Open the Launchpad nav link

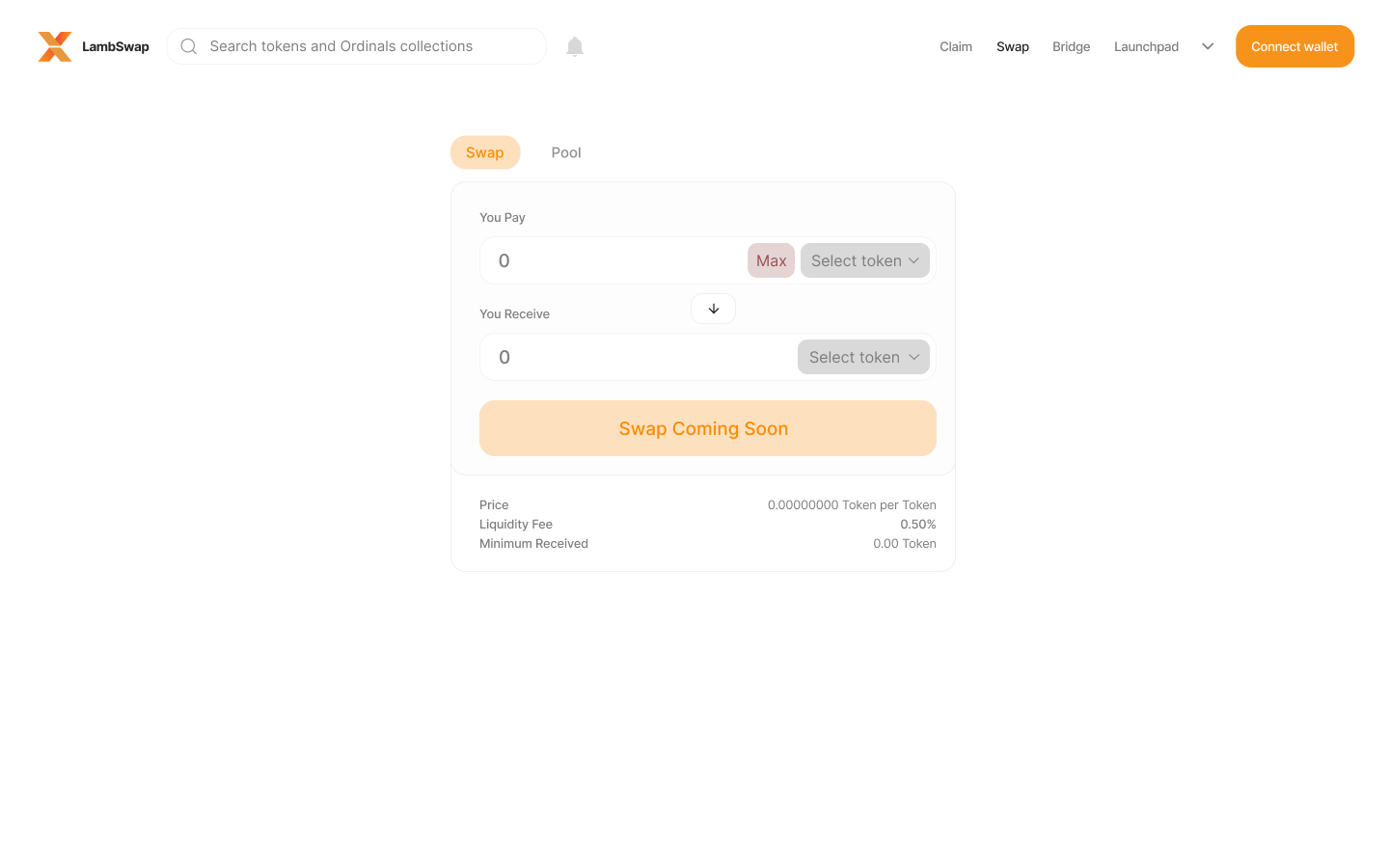1146,46
